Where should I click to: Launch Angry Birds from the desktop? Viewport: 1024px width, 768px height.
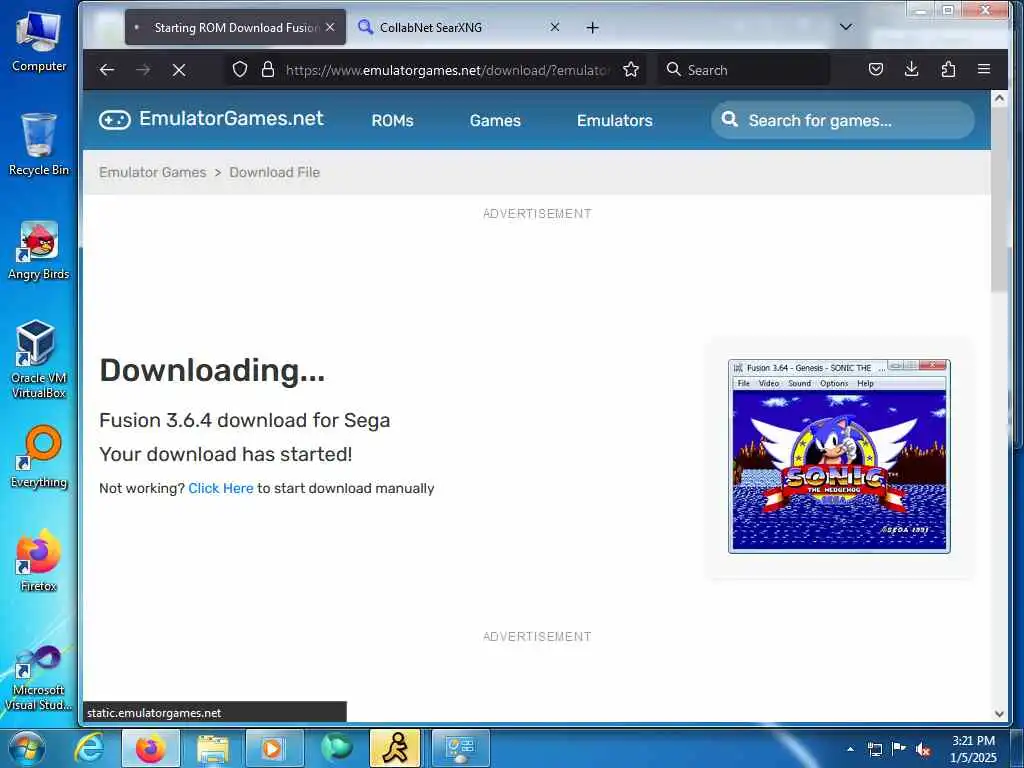tap(39, 251)
